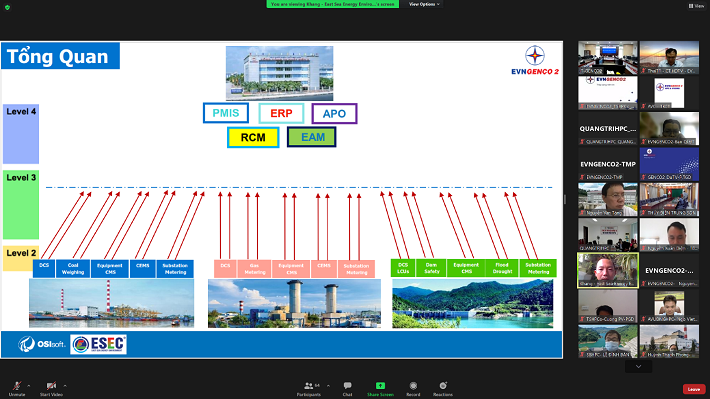The image size is (710, 399).
Task: Start Video with the camera icon
Action: (51, 389)
